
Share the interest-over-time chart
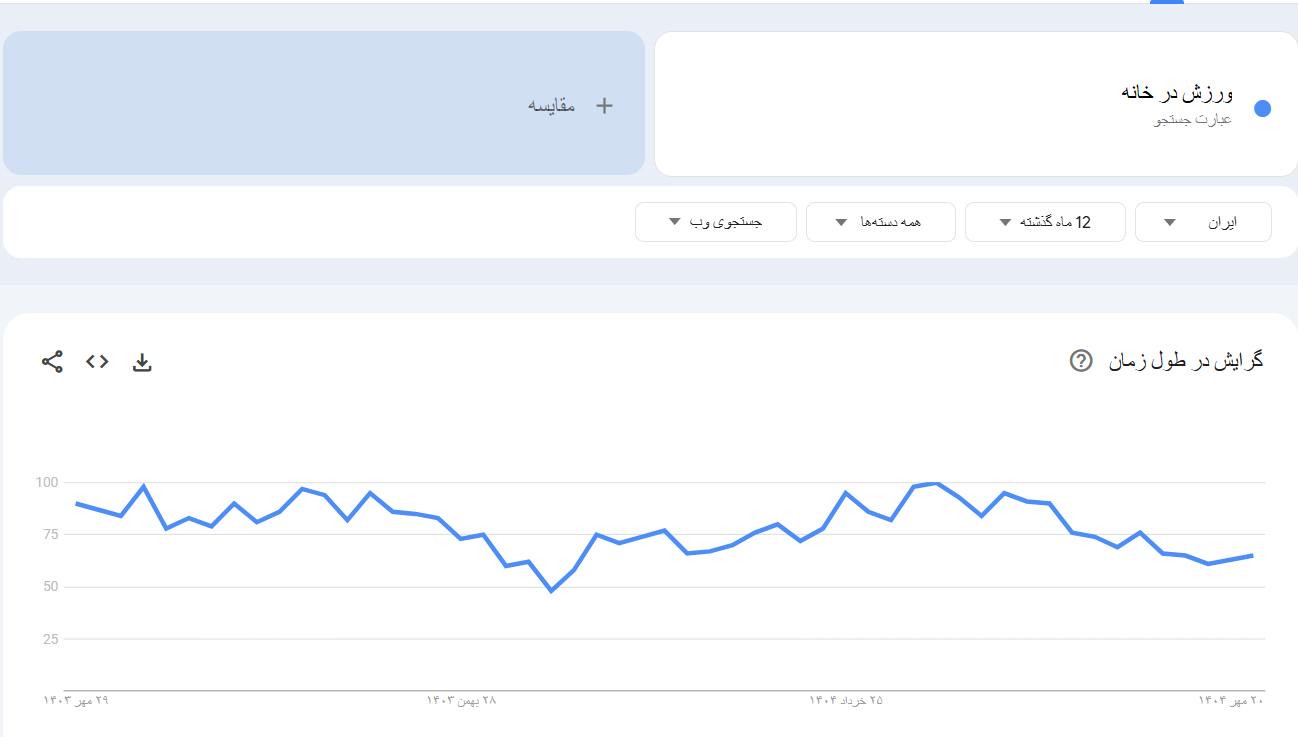[52, 362]
